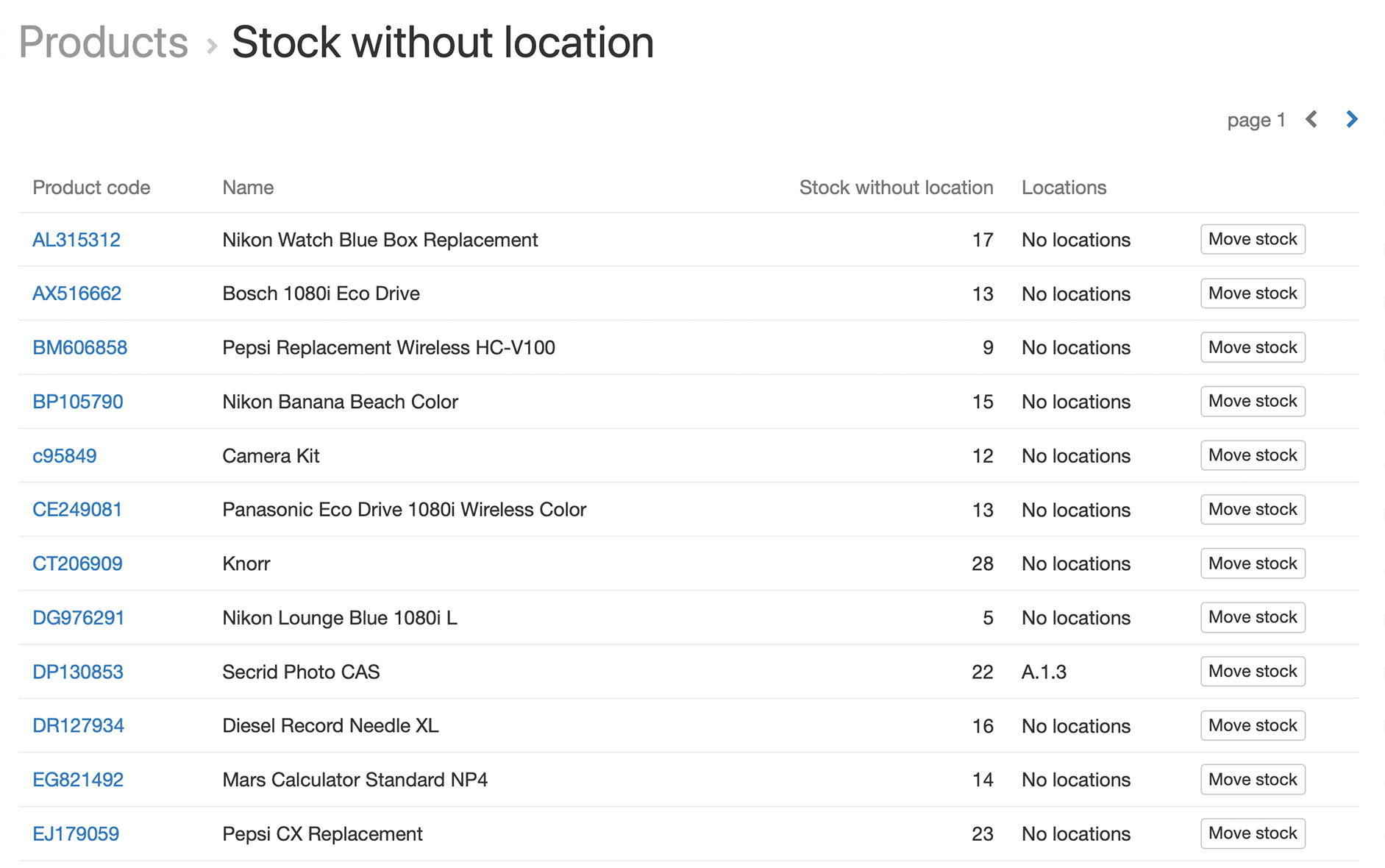The image size is (1385, 868).
Task: Click the Stock without location column header
Action: tap(896, 188)
